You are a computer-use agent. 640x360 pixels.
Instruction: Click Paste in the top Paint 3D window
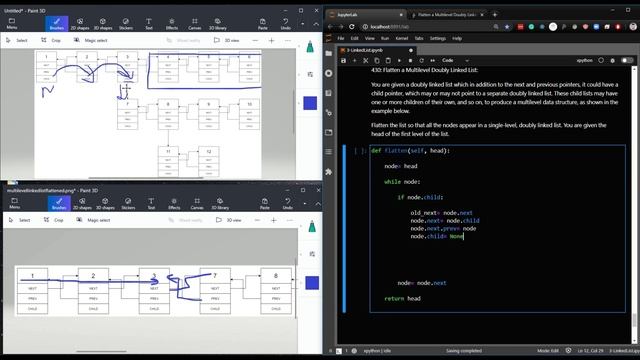click(x=263, y=24)
